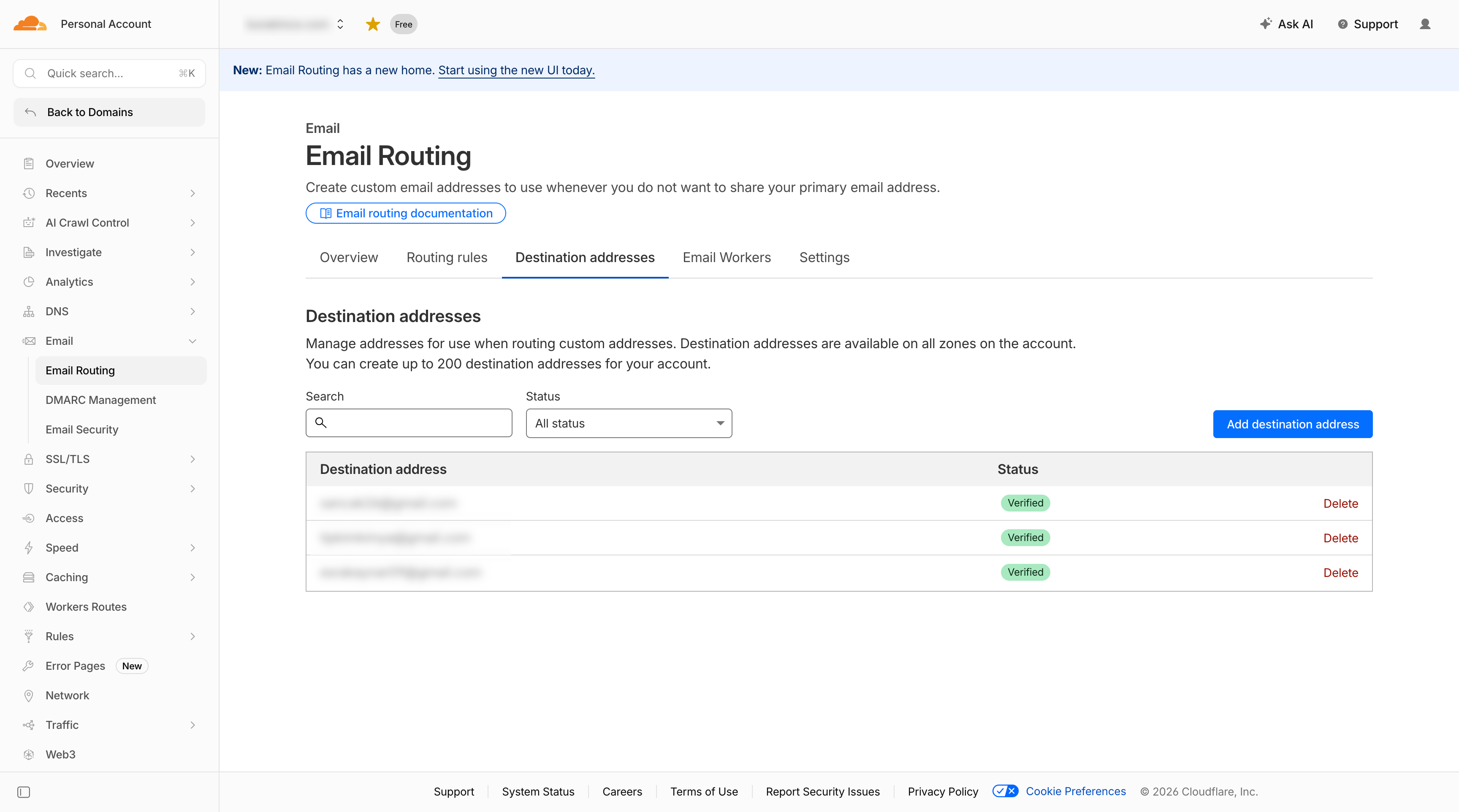Open the All status dropdown

point(629,424)
